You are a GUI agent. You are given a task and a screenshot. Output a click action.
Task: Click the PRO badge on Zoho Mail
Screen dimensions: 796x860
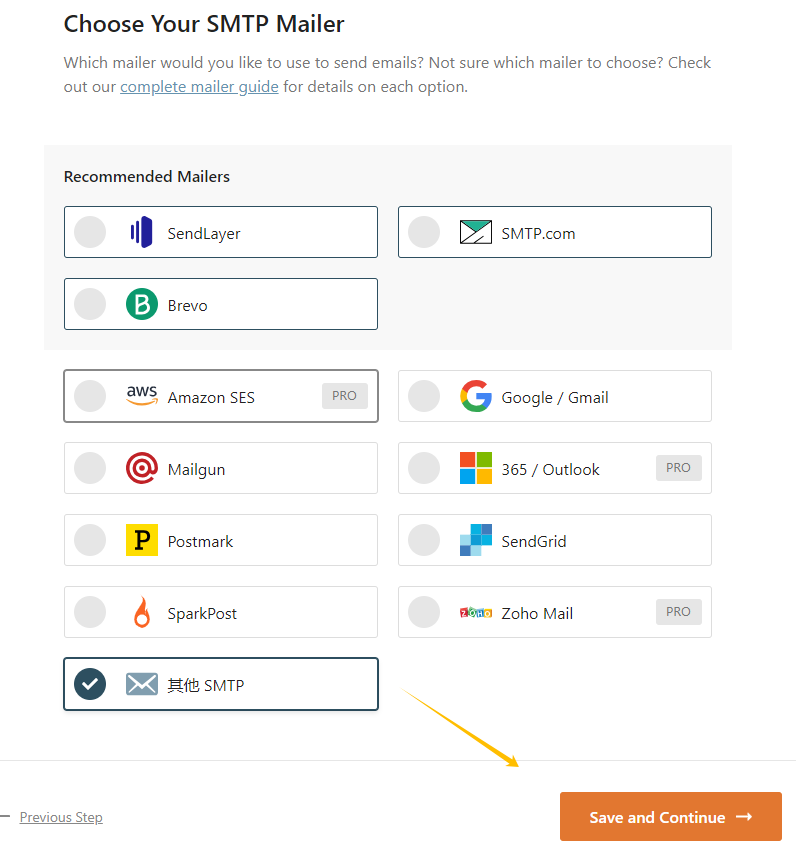(678, 612)
